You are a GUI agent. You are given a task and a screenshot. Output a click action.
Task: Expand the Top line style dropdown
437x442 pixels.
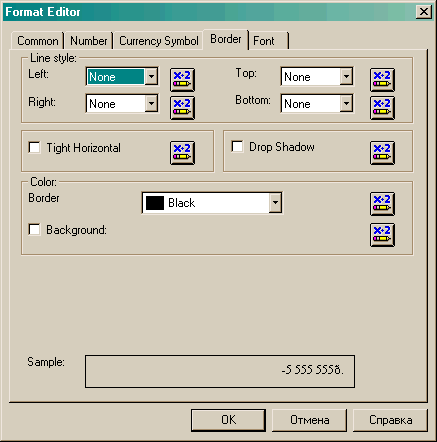346,77
